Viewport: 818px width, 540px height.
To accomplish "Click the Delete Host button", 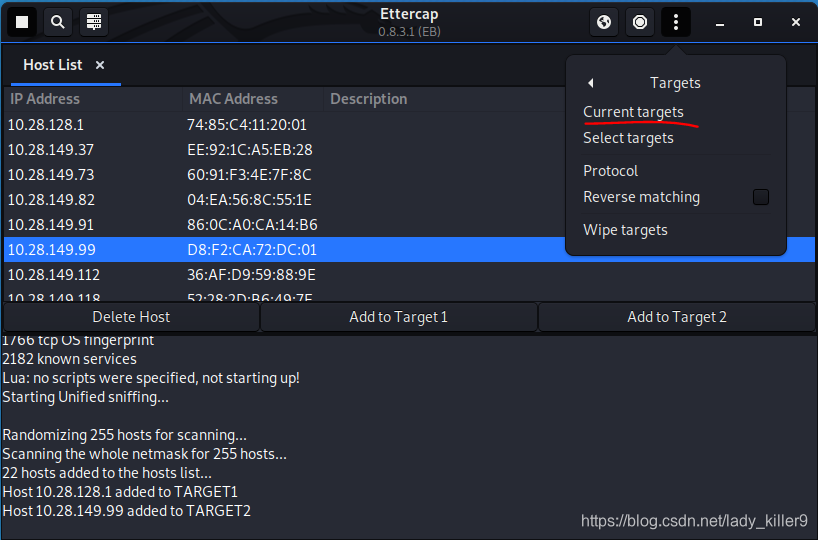I will tap(131, 317).
